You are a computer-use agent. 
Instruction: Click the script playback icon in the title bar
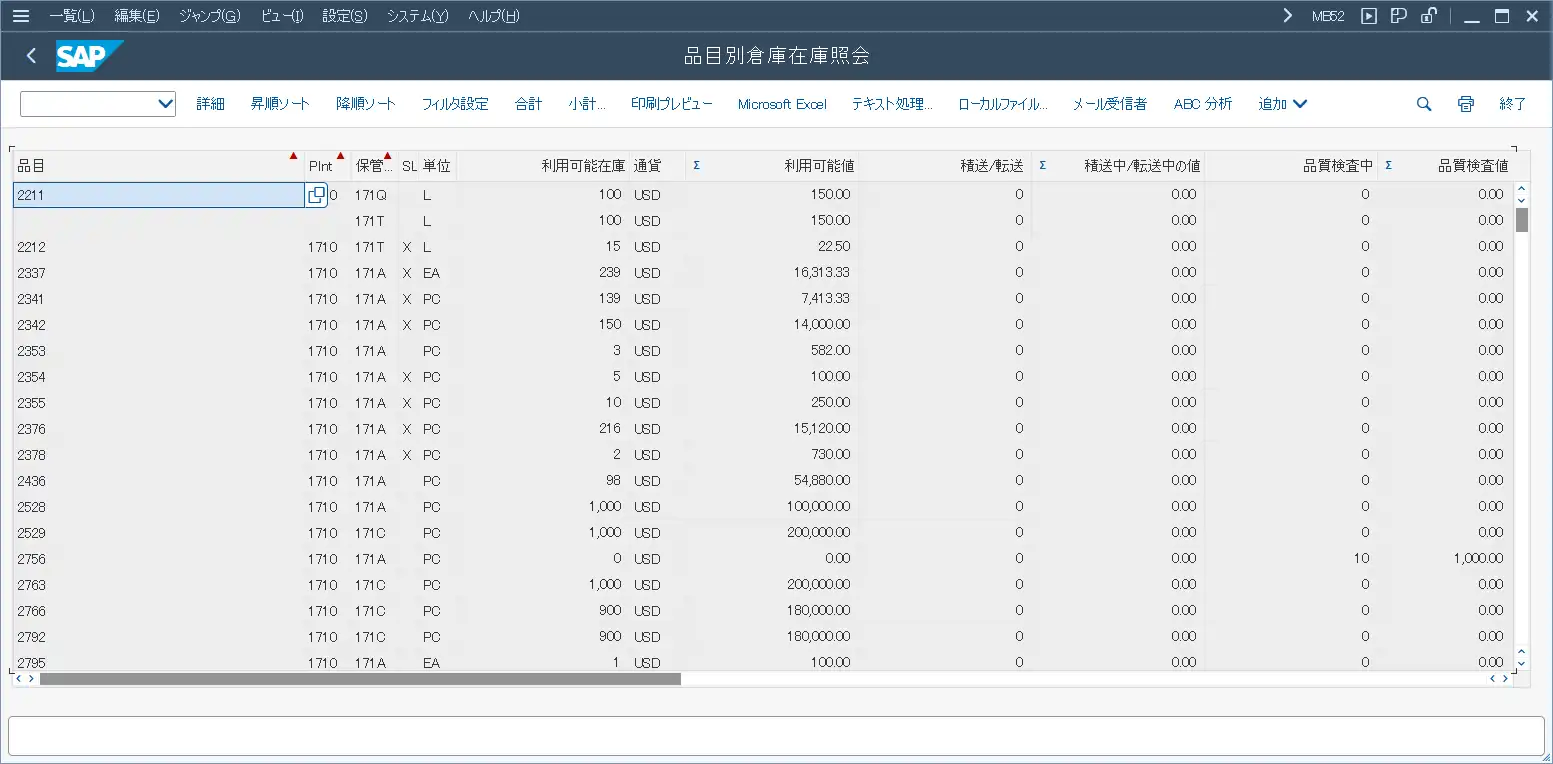tap(1369, 15)
